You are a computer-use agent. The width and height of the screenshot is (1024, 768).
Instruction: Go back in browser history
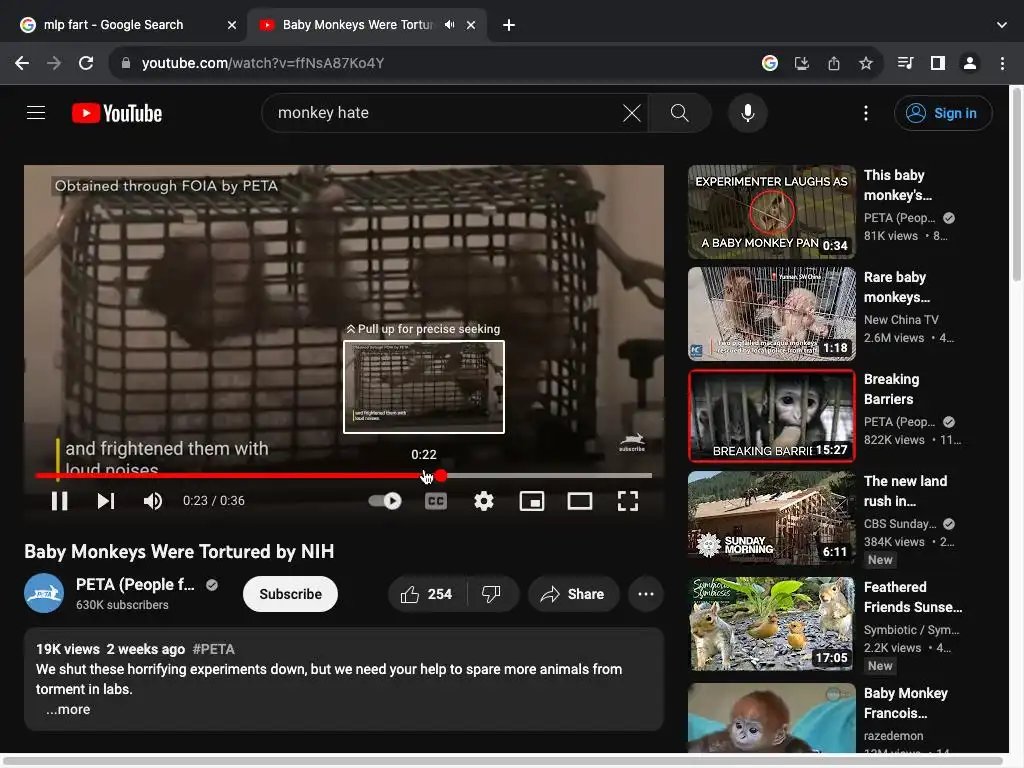(x=22, y=63)
